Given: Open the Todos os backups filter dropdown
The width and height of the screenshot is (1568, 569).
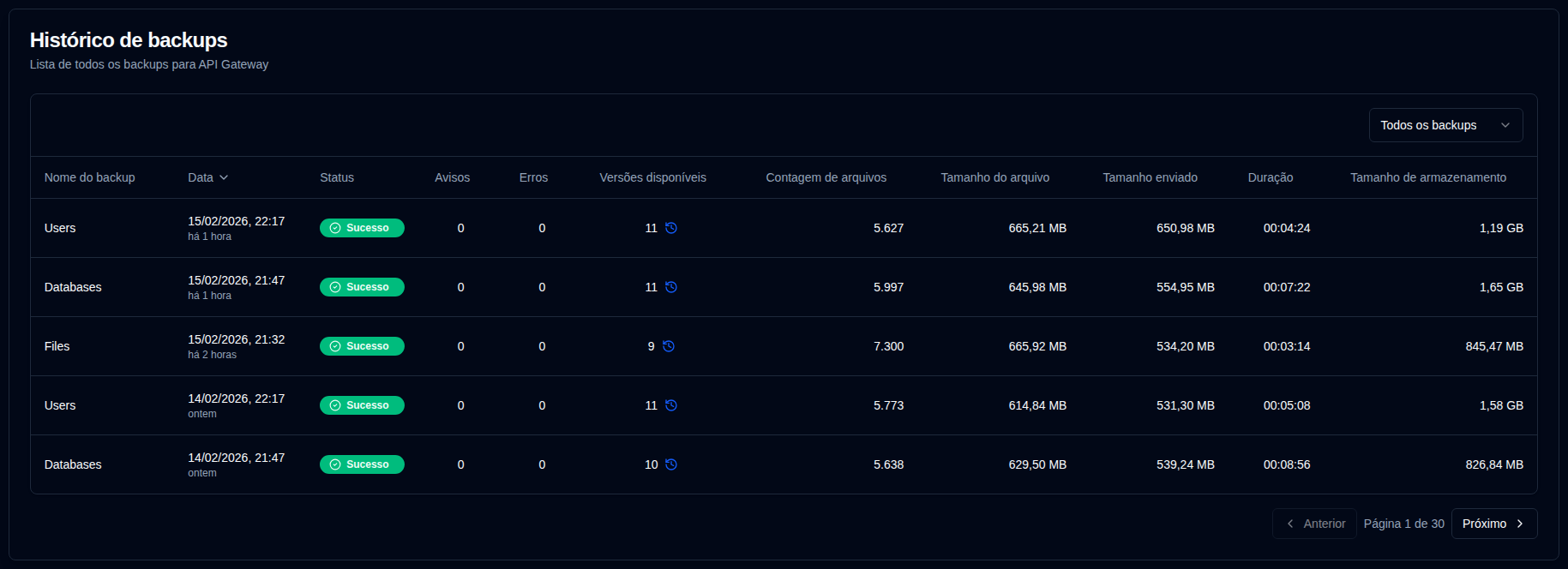Looking at the screenshot, I should (1445, 125).
